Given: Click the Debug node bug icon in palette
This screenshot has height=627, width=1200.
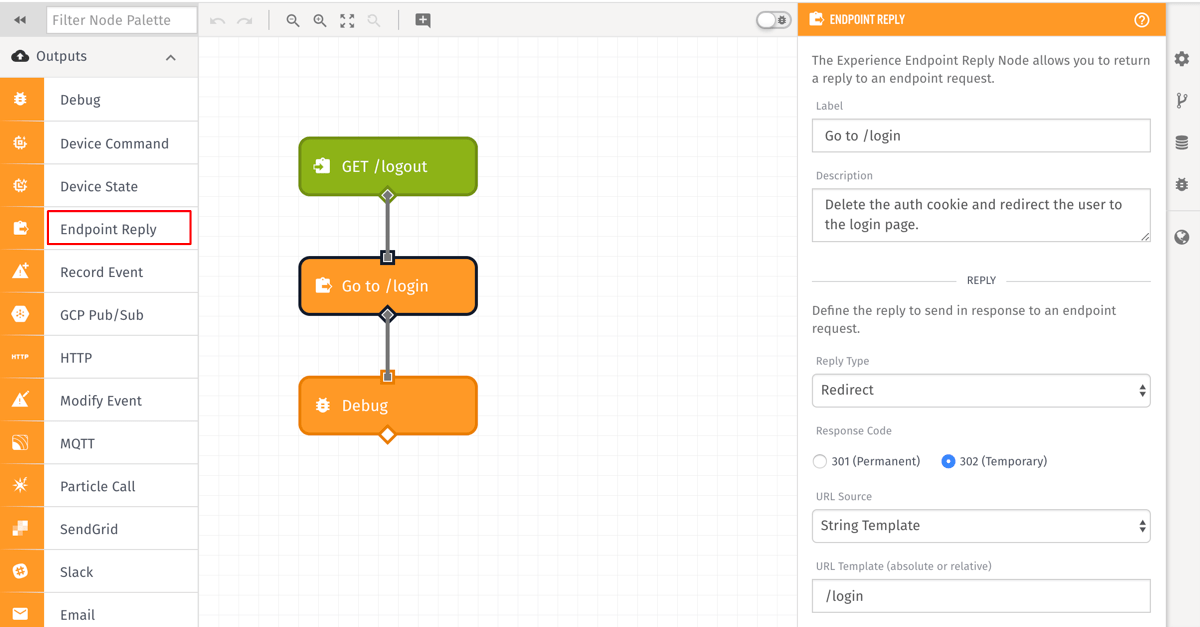Looking at the screenshot, I should [x=21, y=100].
